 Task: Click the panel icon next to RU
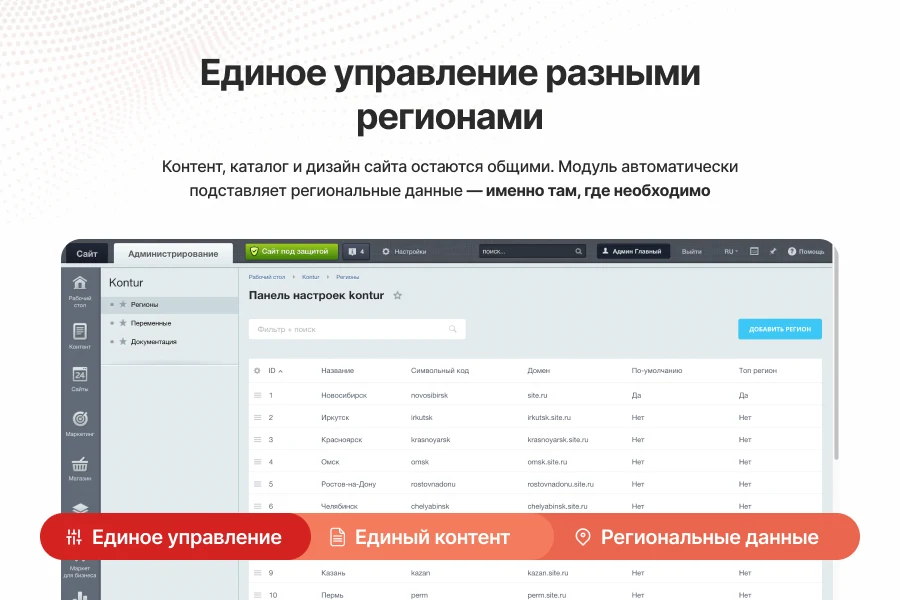point(754,251)
